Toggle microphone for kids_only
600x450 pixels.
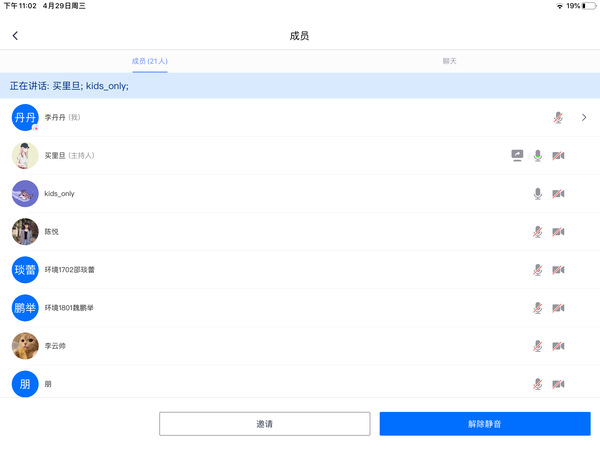pyautogui.click(x=538, y=193)
